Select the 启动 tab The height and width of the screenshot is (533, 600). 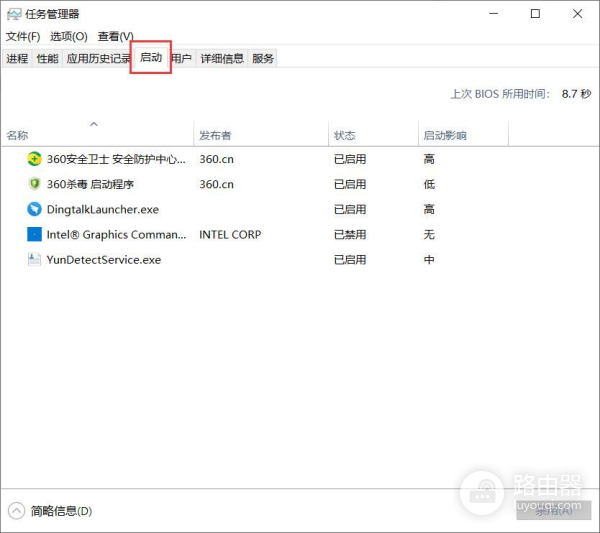pyautogui.click(x=151, y=57)
